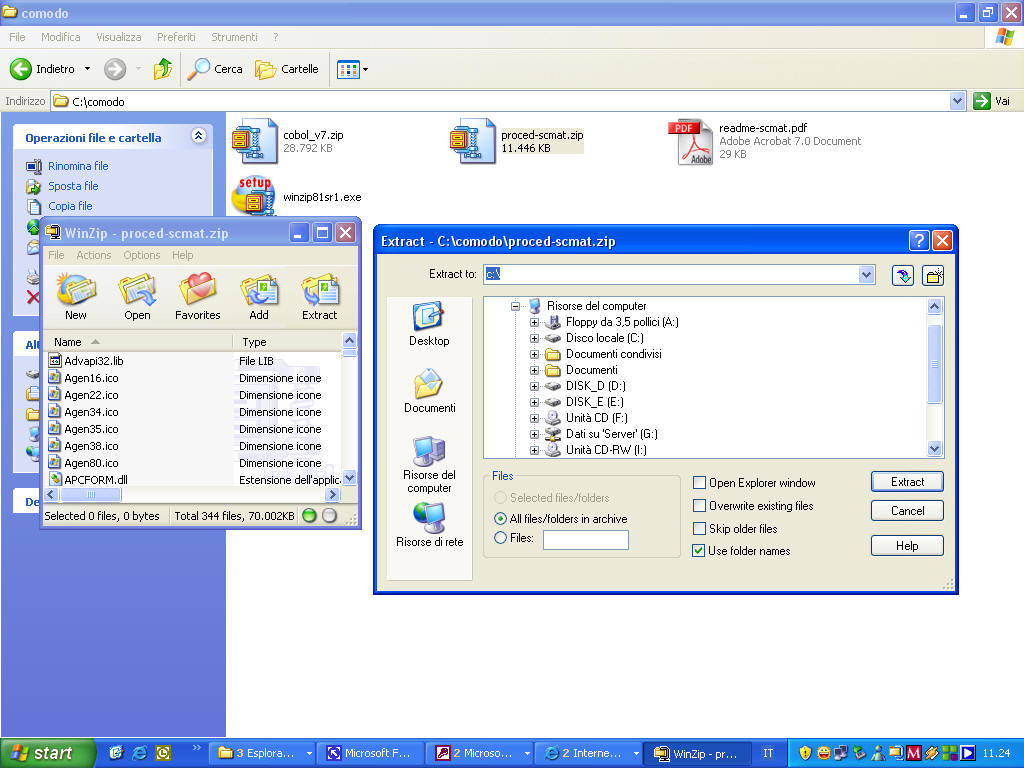Click the WinZip Add files icon
Screen dimensions: 1024x768
click(259, 297)
